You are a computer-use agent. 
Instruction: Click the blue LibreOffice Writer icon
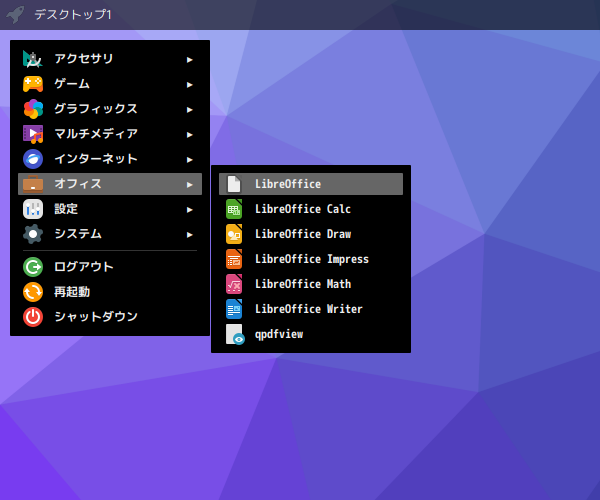coord(234,309)
